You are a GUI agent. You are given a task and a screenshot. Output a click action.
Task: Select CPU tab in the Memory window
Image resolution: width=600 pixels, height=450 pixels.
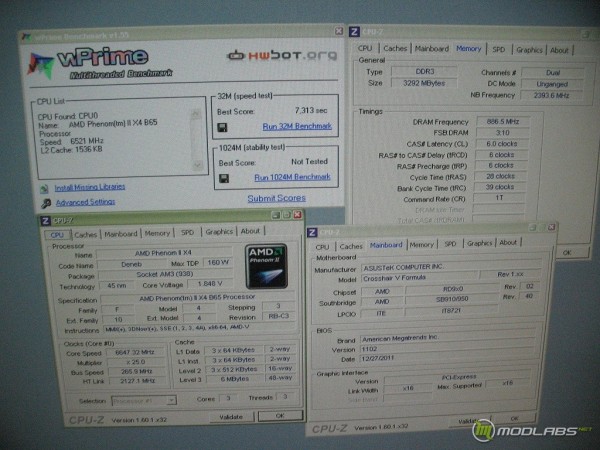[365, 48]
